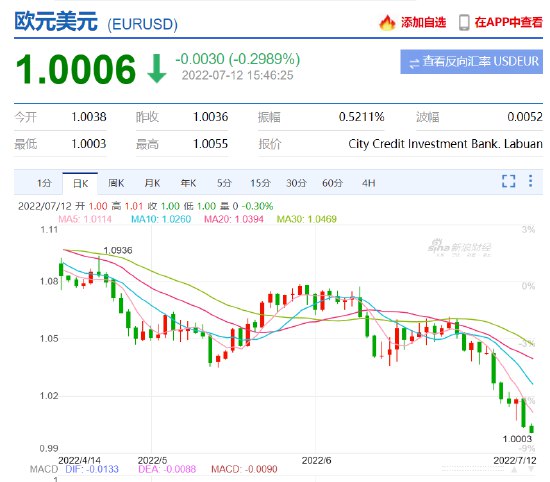Click MA20: 1.0394 indicator label
The image size is (550, 482).
click(234, 219)
